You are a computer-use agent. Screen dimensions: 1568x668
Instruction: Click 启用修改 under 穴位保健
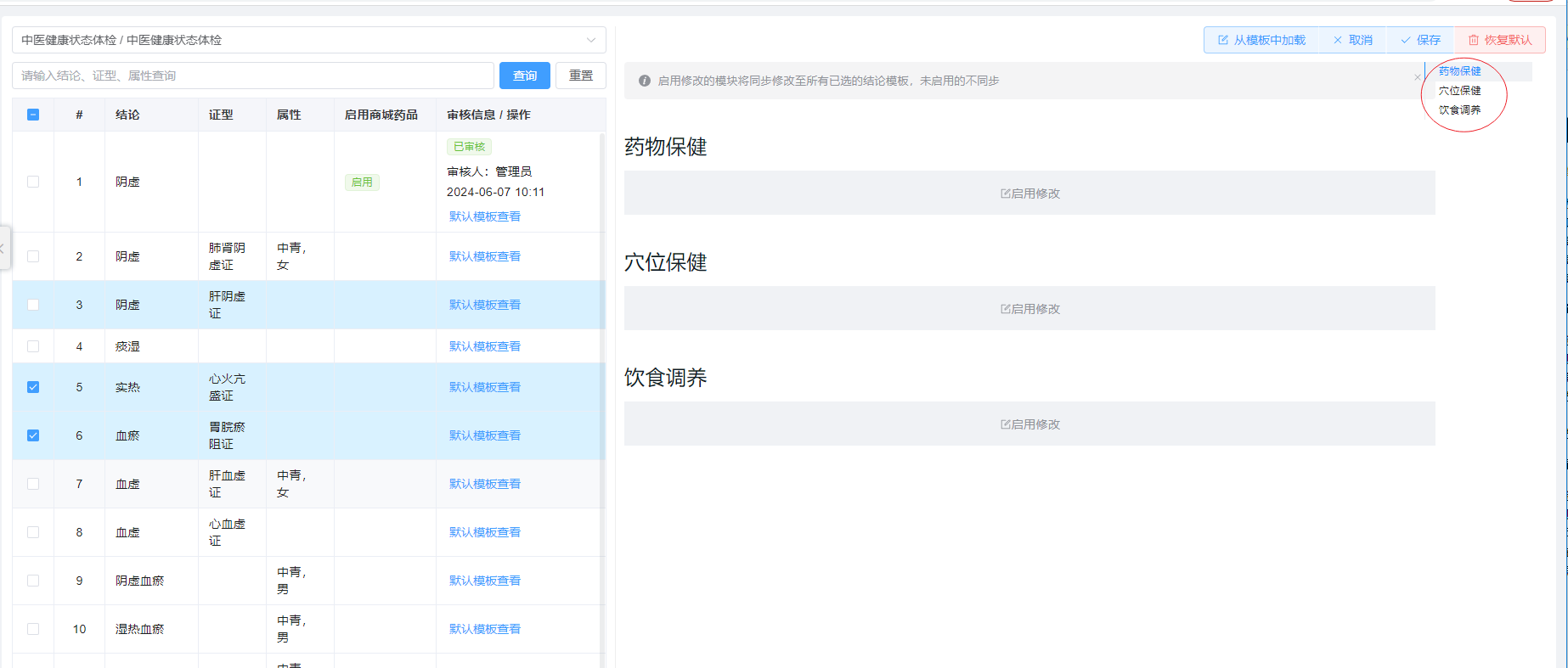point(1029,309)
